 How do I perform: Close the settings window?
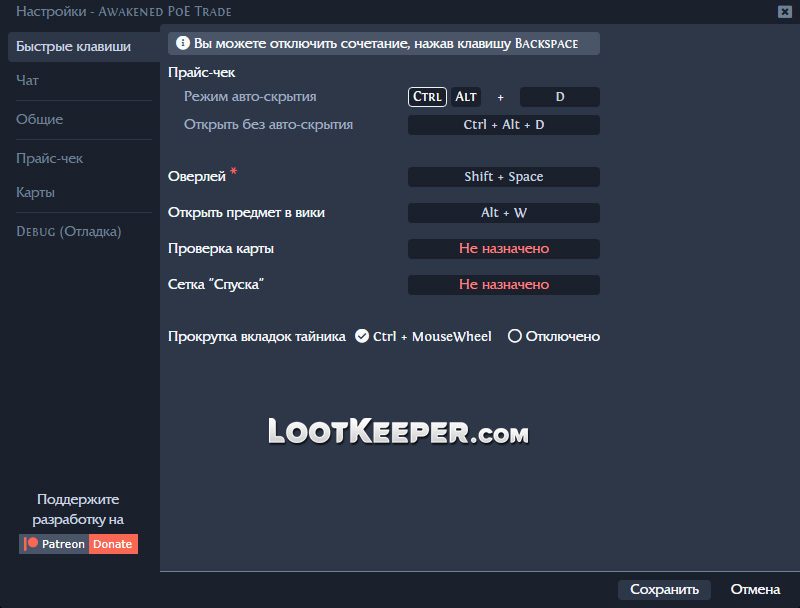point(785,11)
